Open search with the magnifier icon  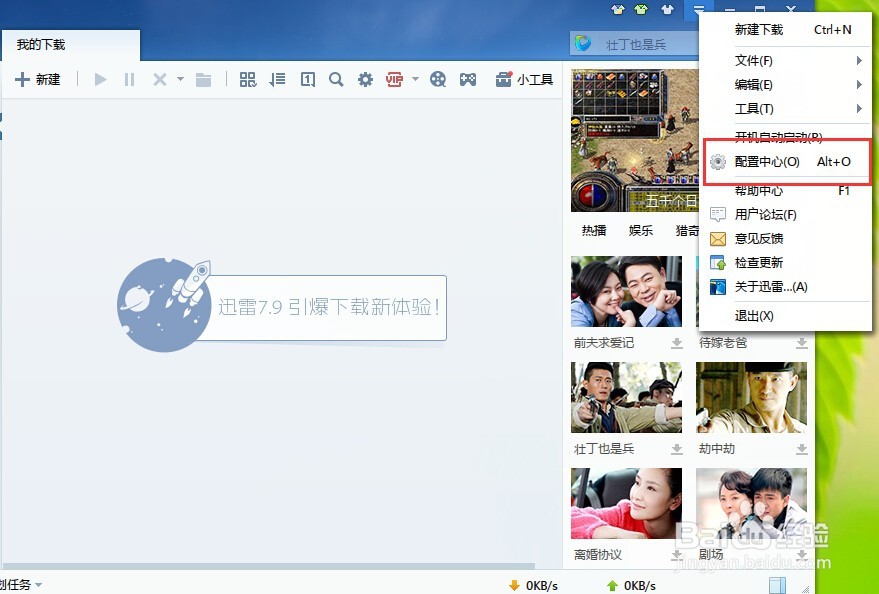click(x=336, y=80)
